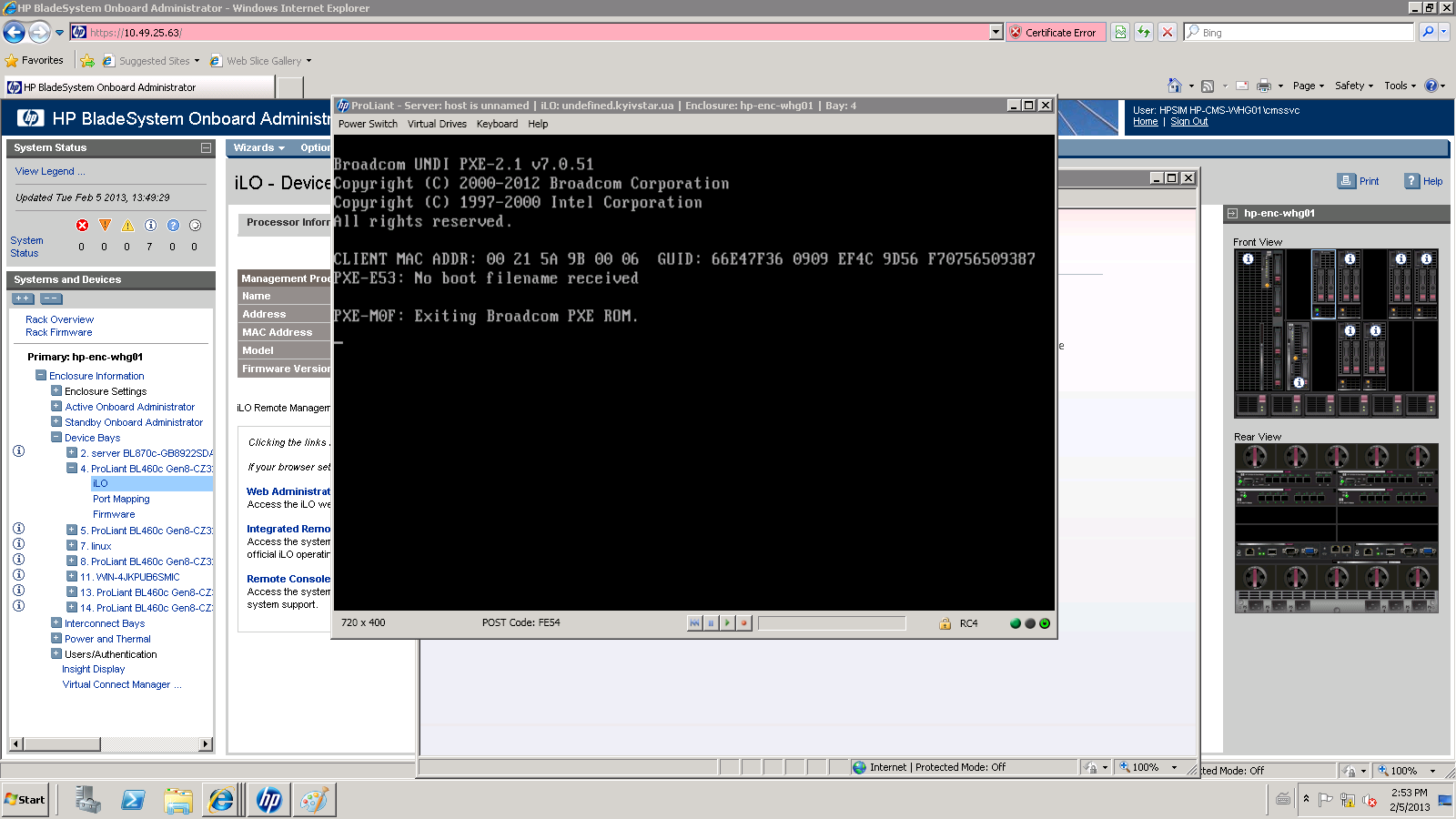The width and height of the screenshot is (1456, 819).
Task: Click the Home link in header
Action: pos(1145,122)
